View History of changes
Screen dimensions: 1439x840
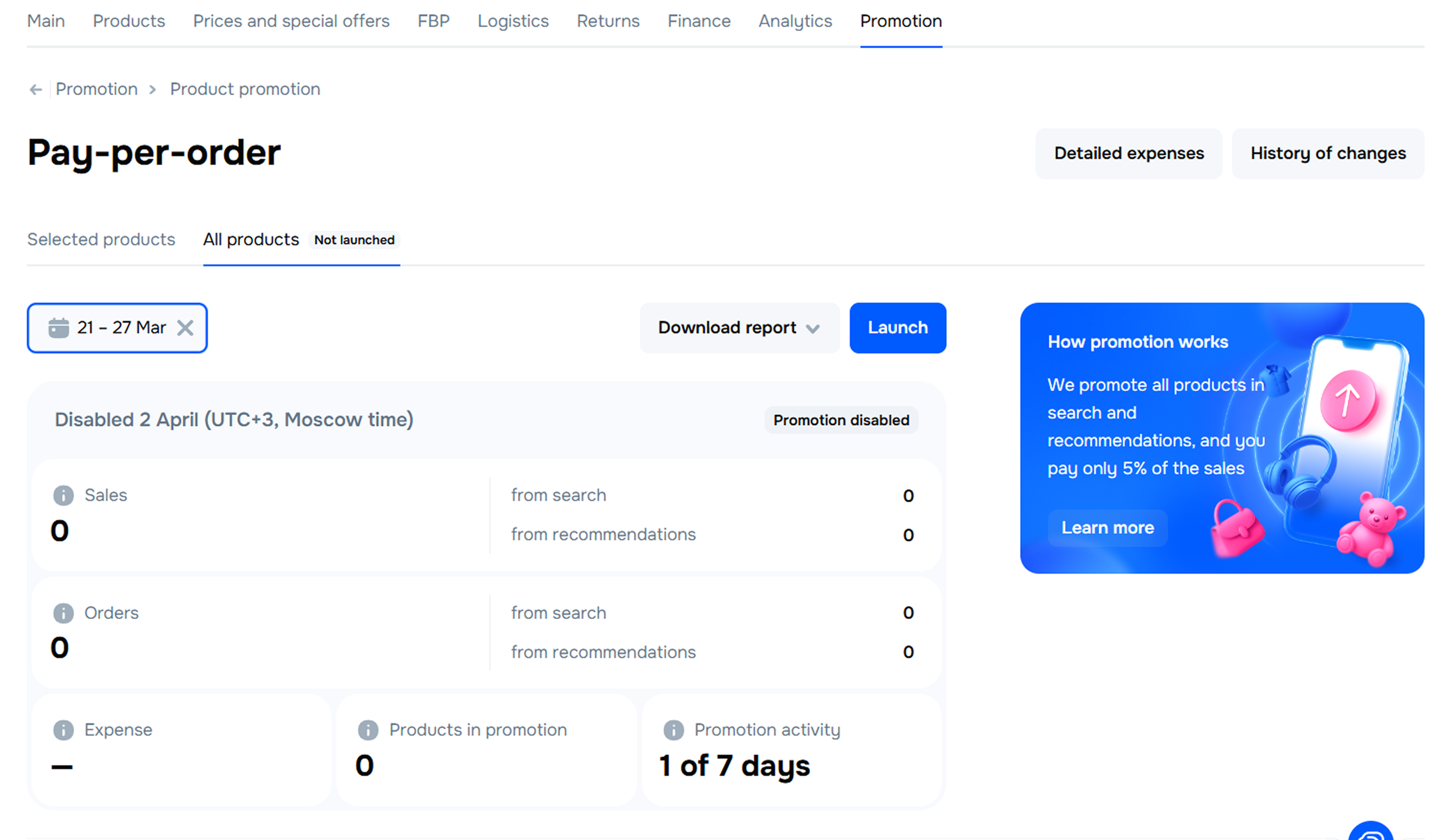1328,153
